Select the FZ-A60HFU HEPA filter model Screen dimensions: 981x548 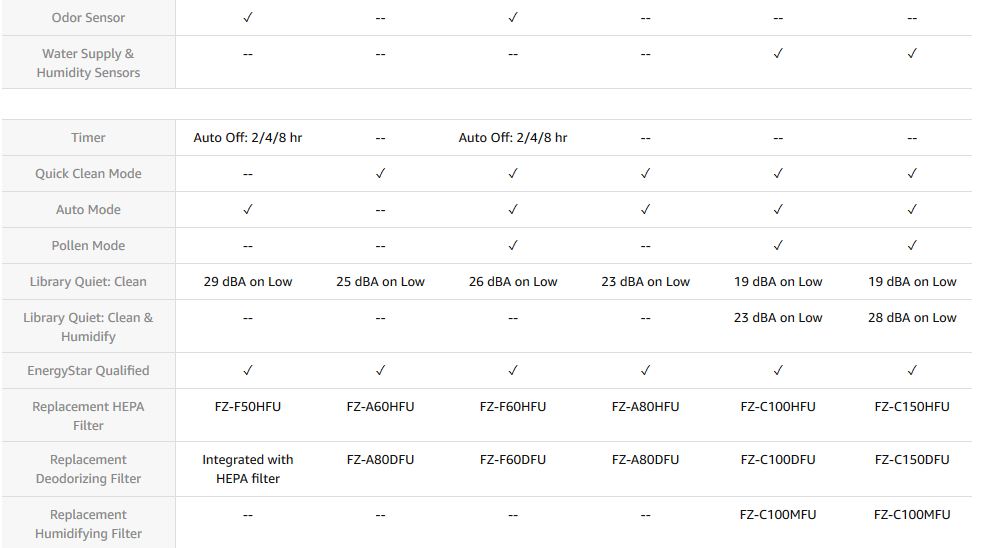[x=380, y=407]
